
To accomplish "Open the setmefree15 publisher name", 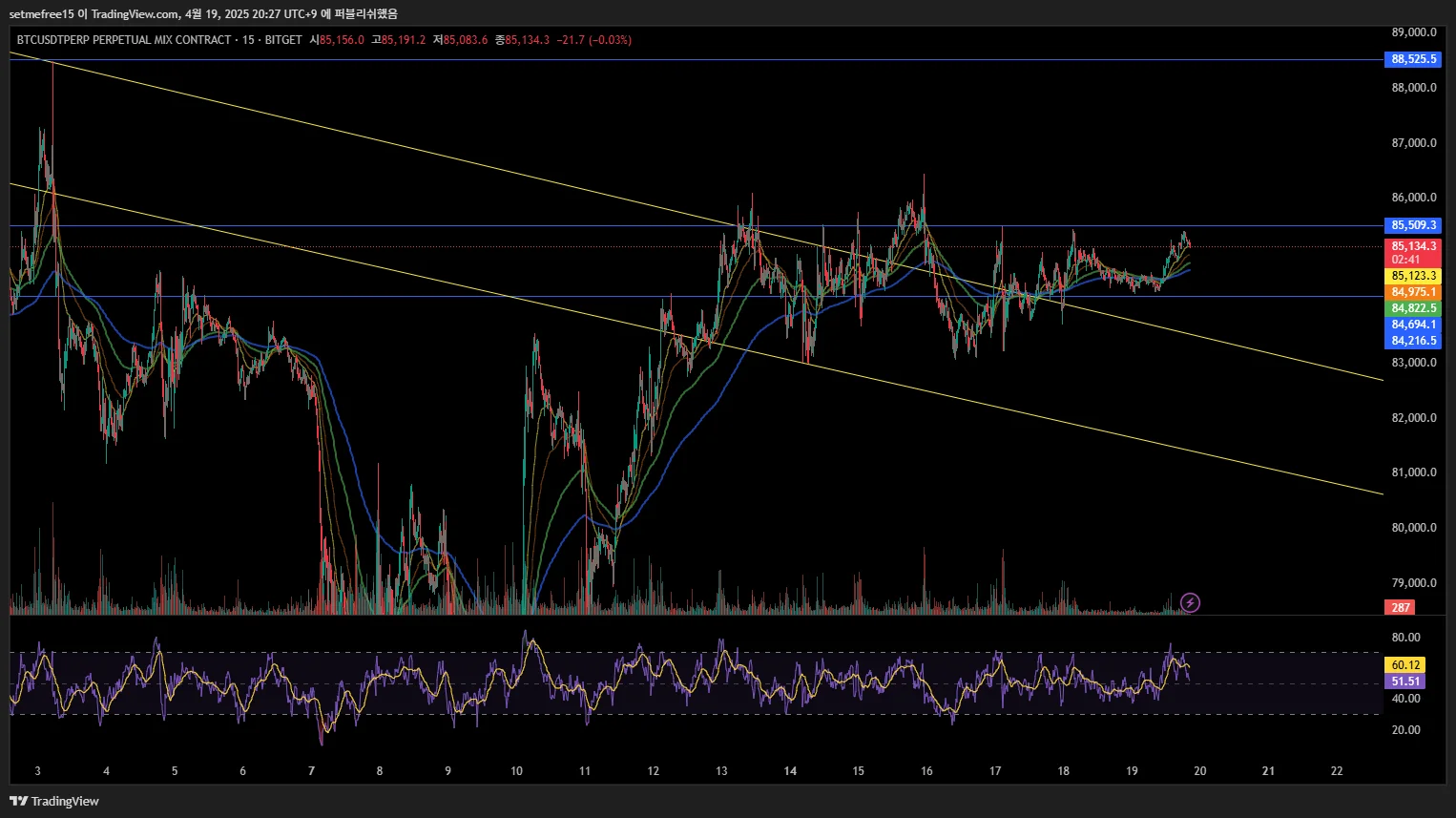I will point(41,14).
